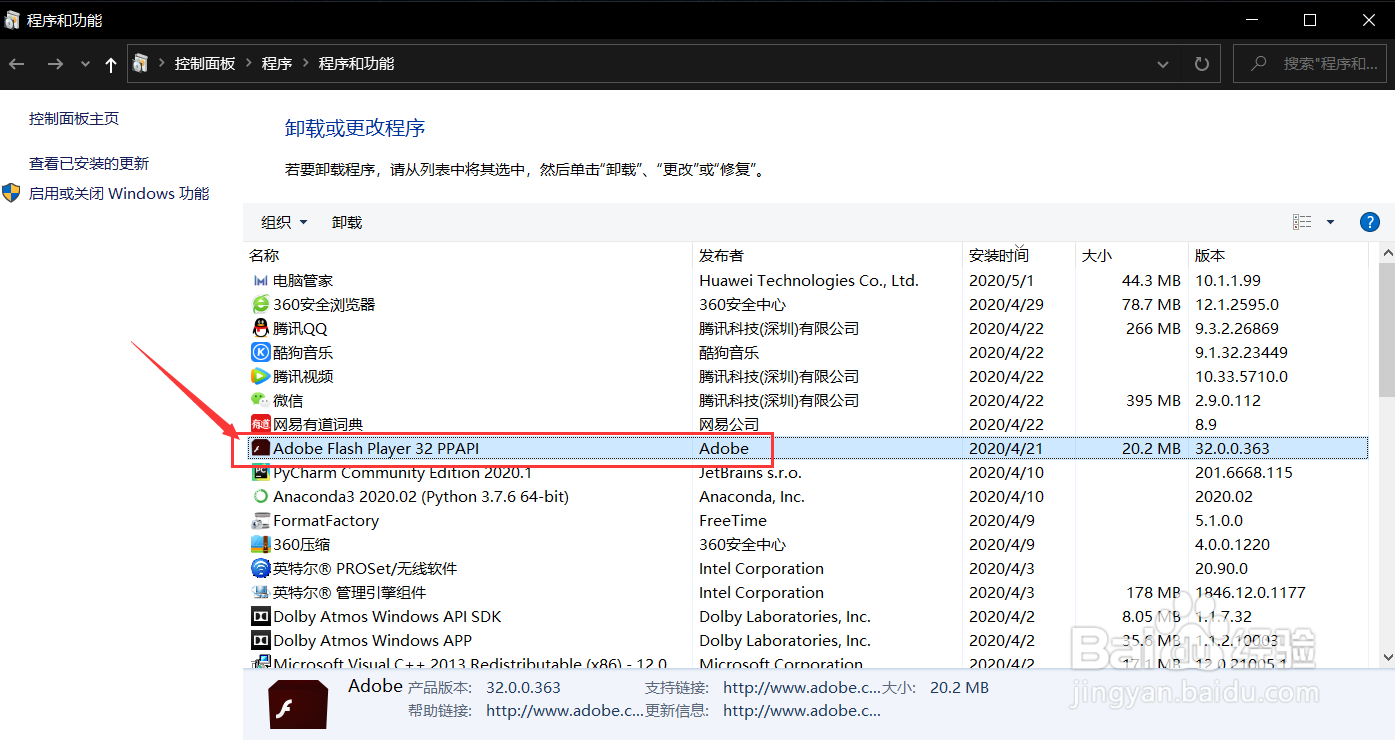Expand the address bar history dropdown
This screenshot has height=740, width=1395.
(x=1163, y=64)
